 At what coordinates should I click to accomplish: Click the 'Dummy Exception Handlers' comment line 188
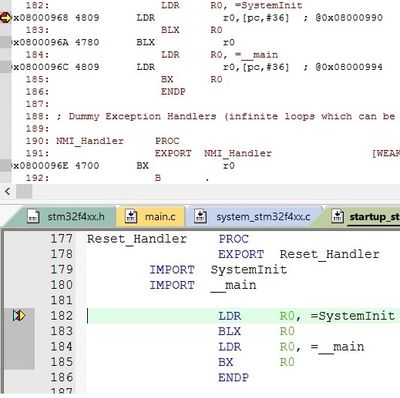click(x=226, y=116)
